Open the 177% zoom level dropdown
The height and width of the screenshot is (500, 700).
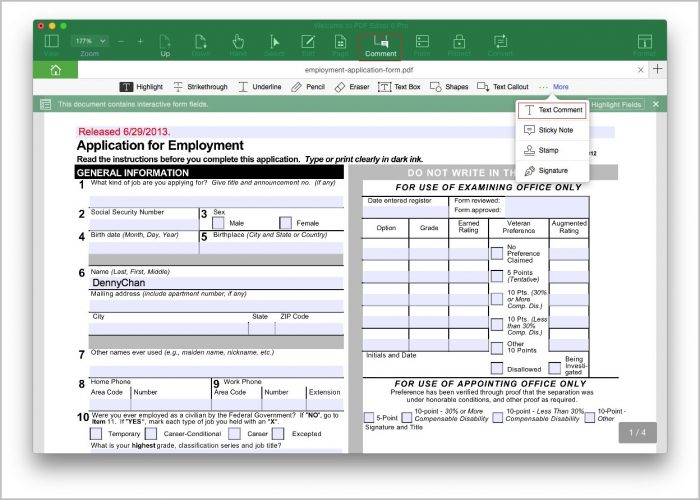(89, 41)
